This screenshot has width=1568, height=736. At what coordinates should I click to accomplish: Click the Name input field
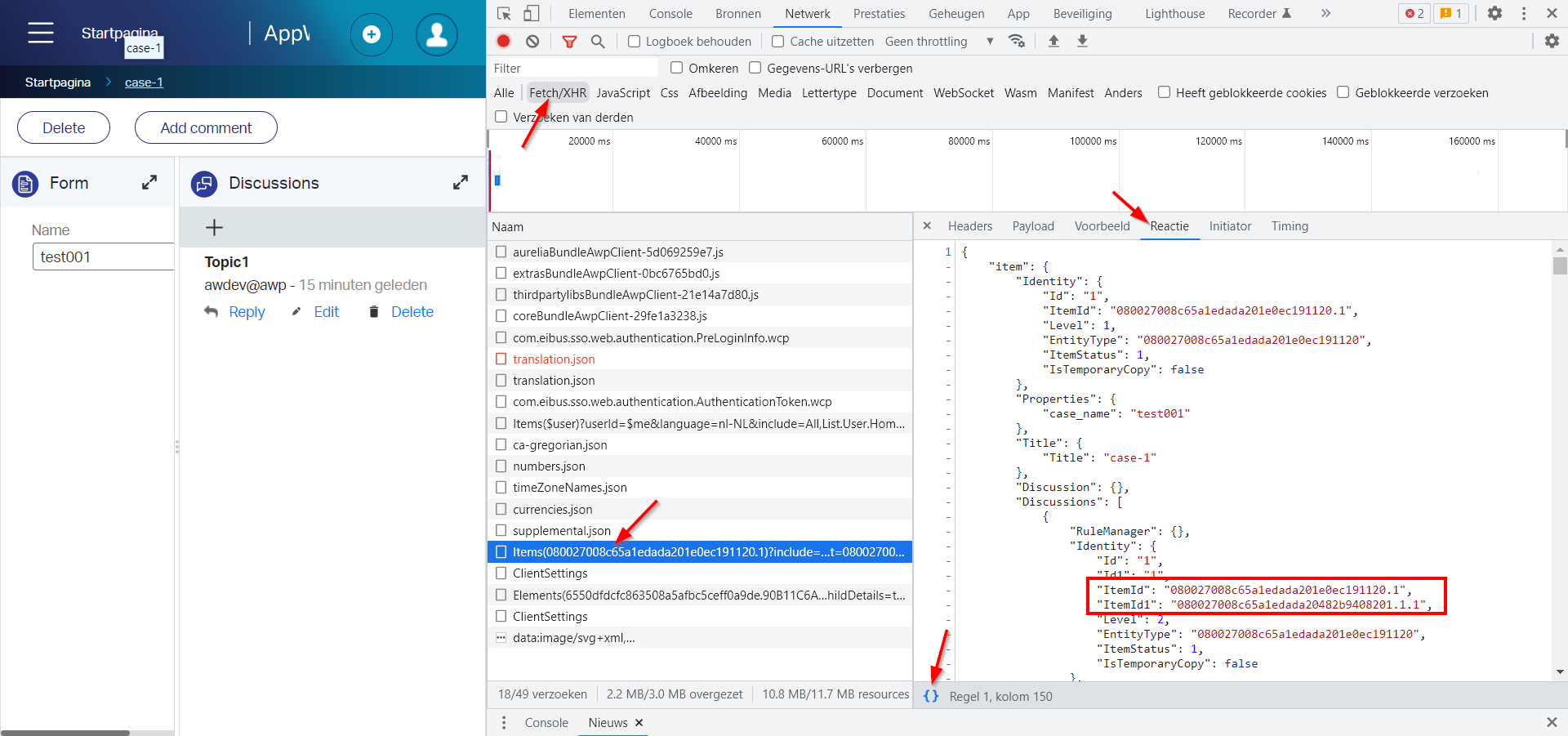click(103, 257)
